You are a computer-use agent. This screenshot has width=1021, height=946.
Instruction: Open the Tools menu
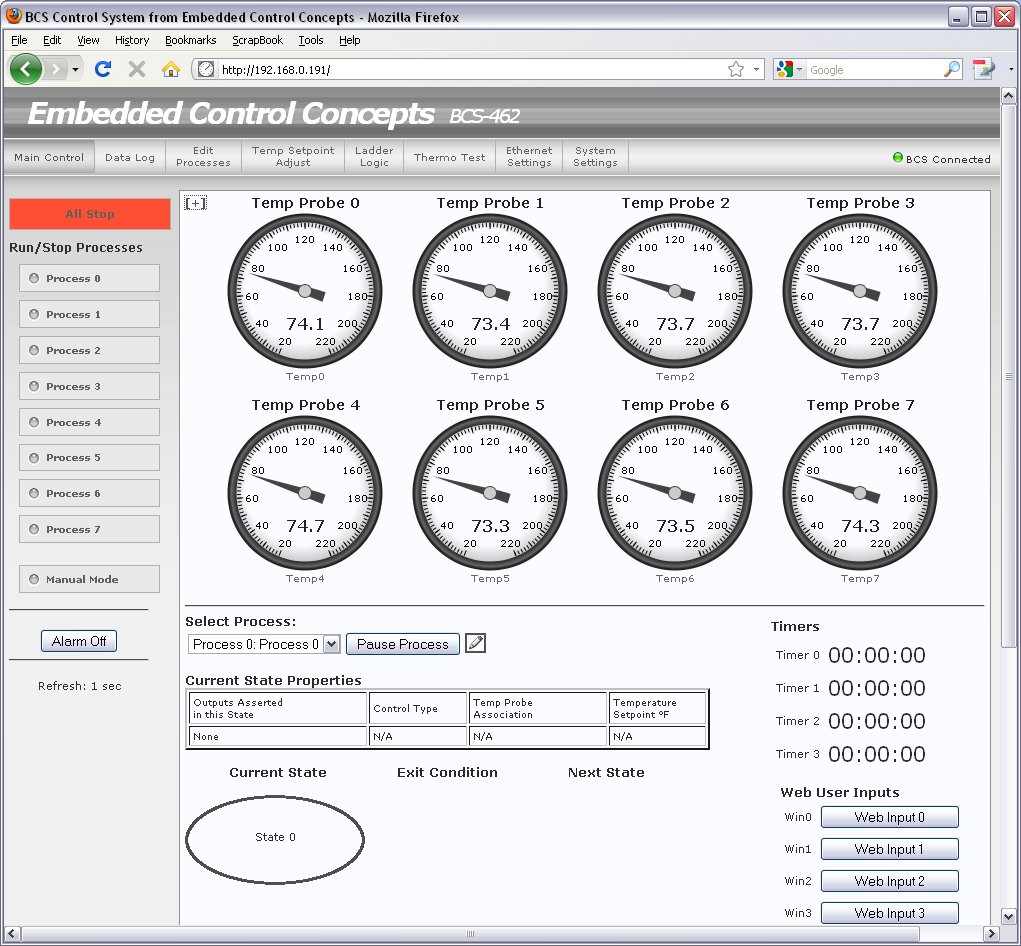[x=311, y=40]
